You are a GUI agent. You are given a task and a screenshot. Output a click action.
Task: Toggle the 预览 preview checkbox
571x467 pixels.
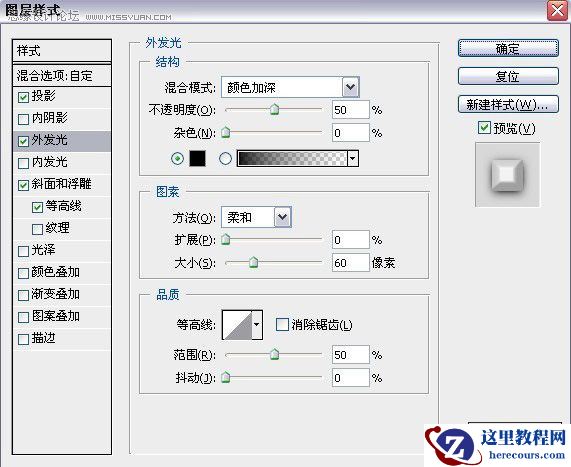(x=484, y=128)
